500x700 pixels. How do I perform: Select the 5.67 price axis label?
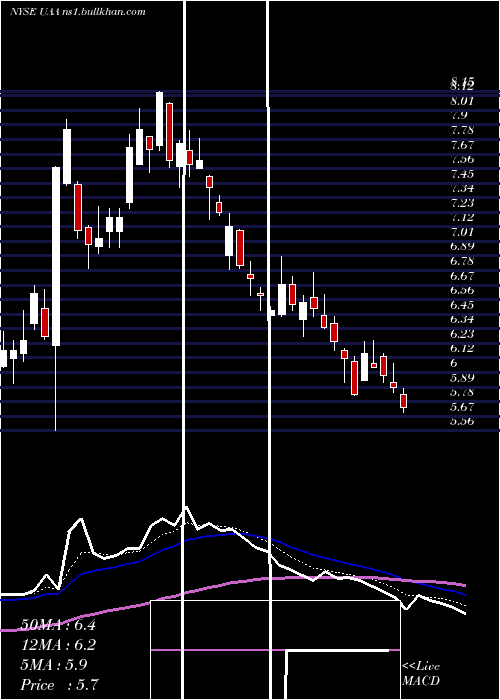click(x=462, y=407)
